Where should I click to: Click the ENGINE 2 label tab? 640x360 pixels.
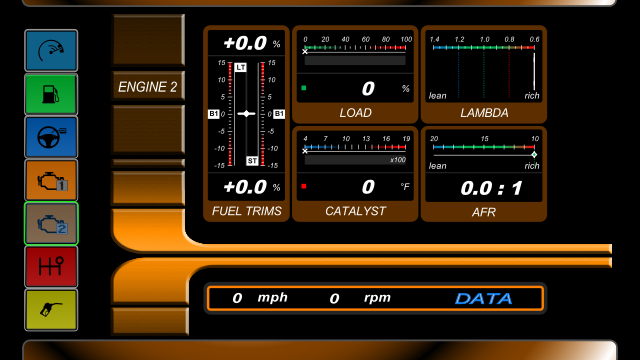click(148, 87)
